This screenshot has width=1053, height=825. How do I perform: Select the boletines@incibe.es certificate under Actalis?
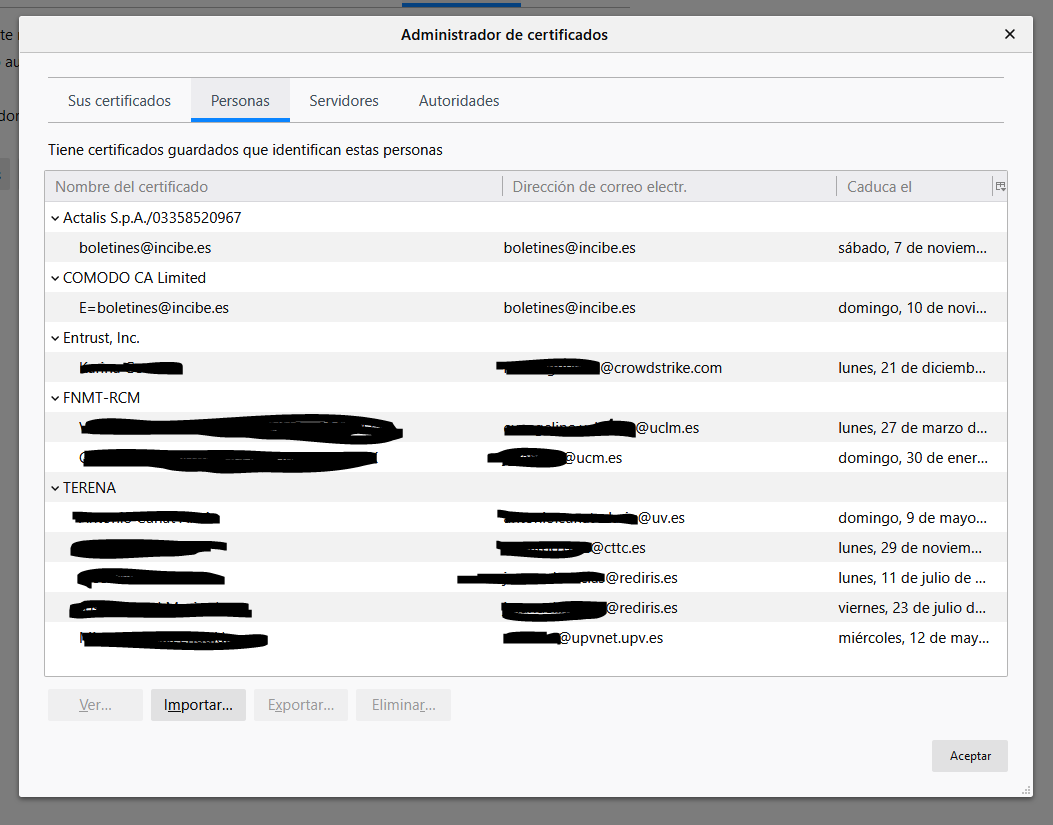tap(145, 248)
